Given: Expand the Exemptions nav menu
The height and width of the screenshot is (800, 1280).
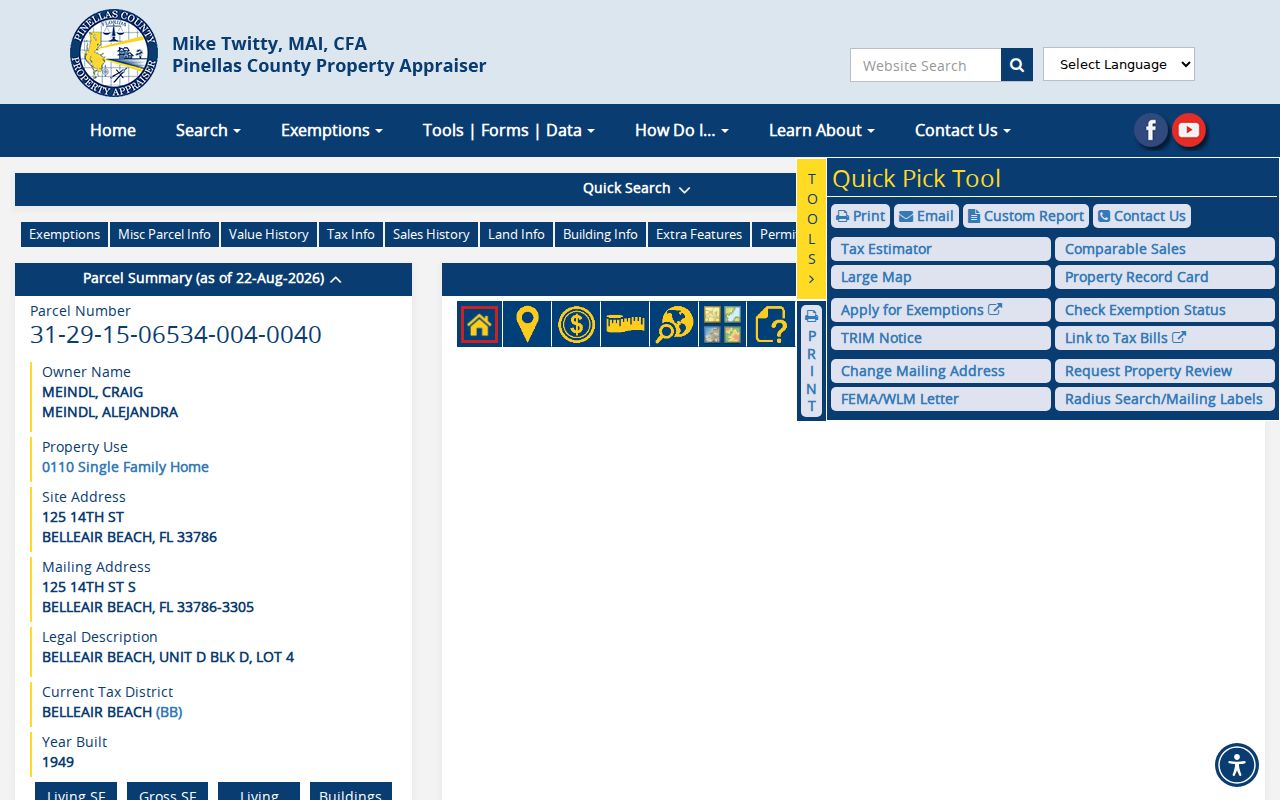Looking at the screenshot, I should 332,130.
